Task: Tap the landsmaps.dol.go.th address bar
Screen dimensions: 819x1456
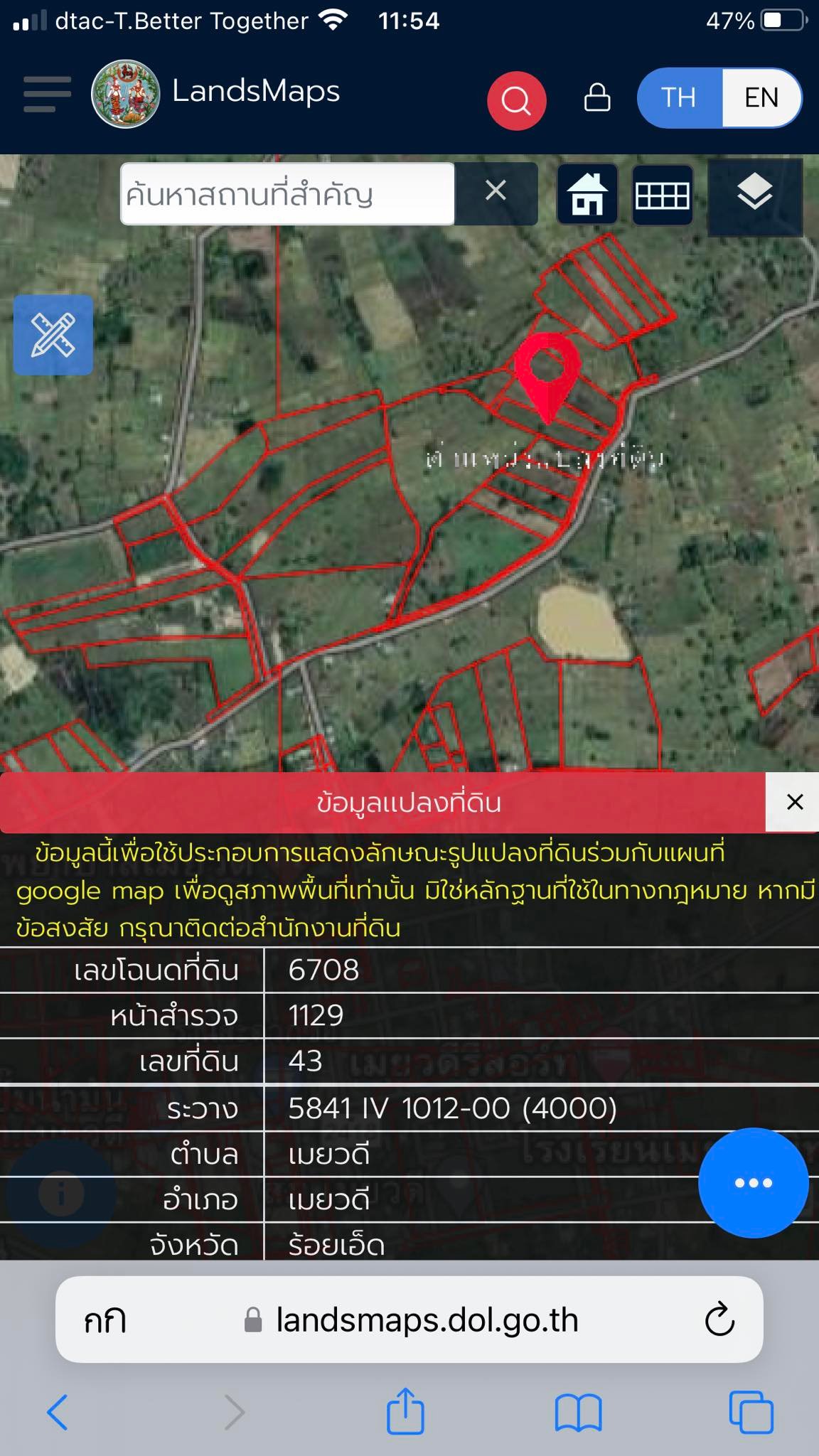Action: tap(427, 1320)
